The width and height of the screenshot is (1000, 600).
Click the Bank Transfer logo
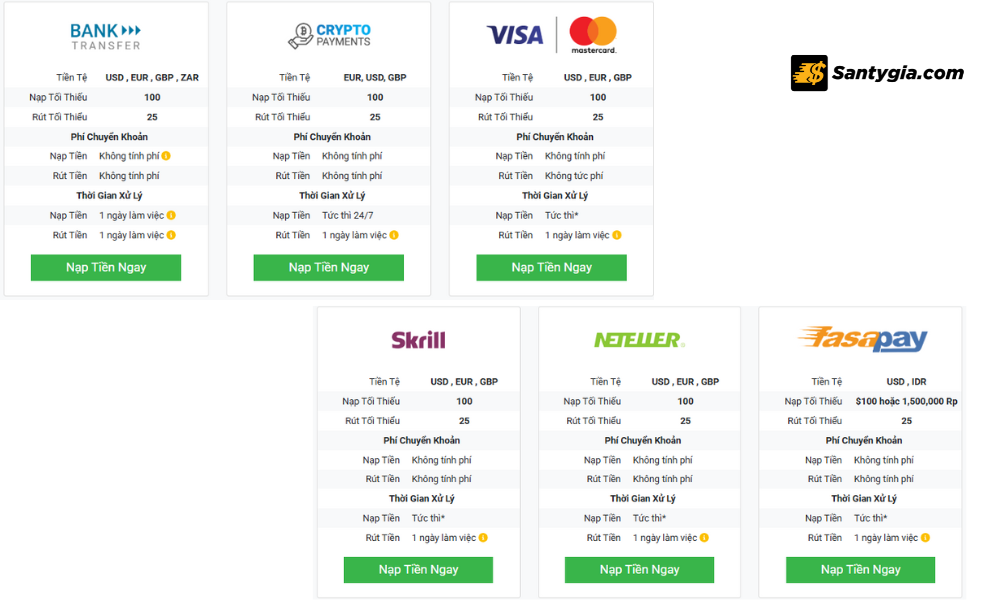(x=106, y=37)
